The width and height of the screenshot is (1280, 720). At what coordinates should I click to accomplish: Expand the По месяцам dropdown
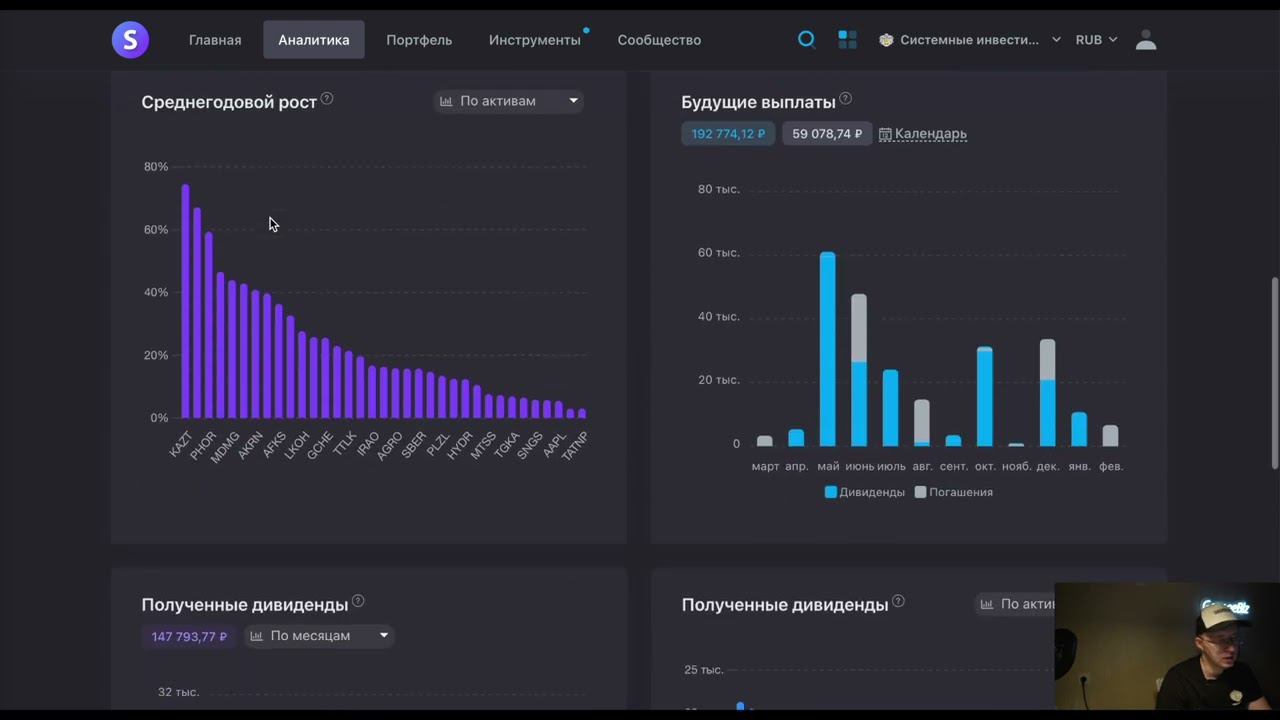tap(320, 636)
